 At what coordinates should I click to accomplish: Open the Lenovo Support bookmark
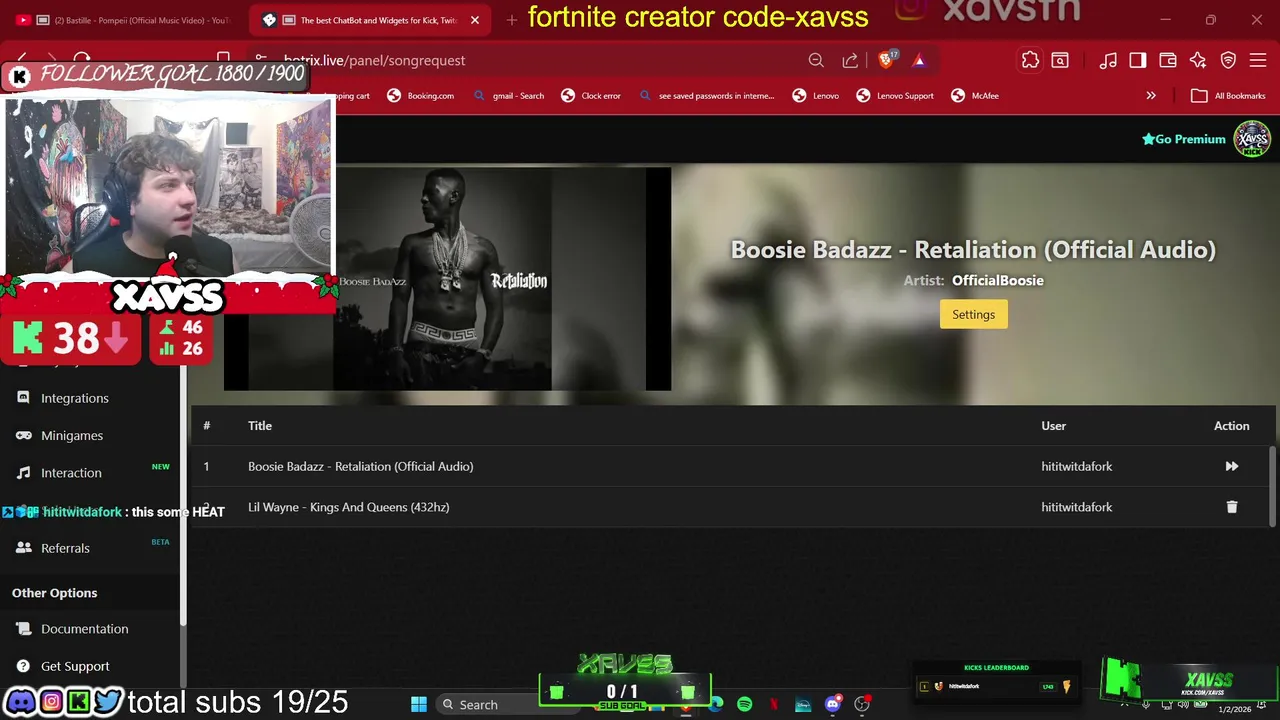coord(895,96)
